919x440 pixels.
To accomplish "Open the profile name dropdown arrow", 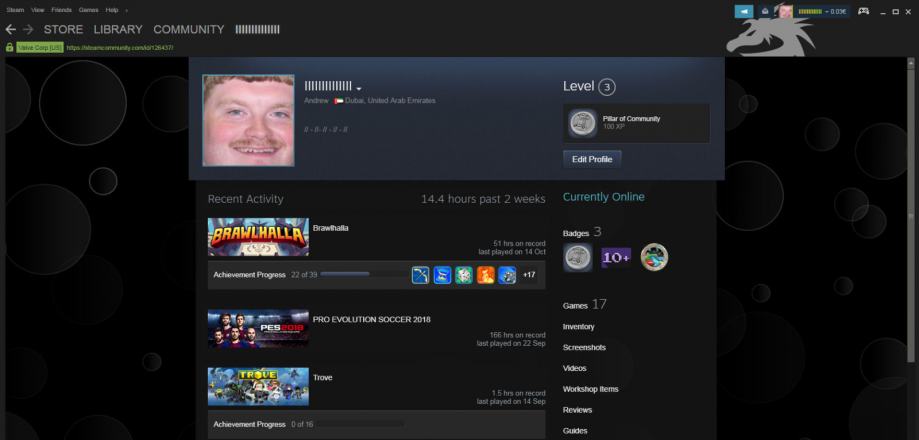I will 359,88.
